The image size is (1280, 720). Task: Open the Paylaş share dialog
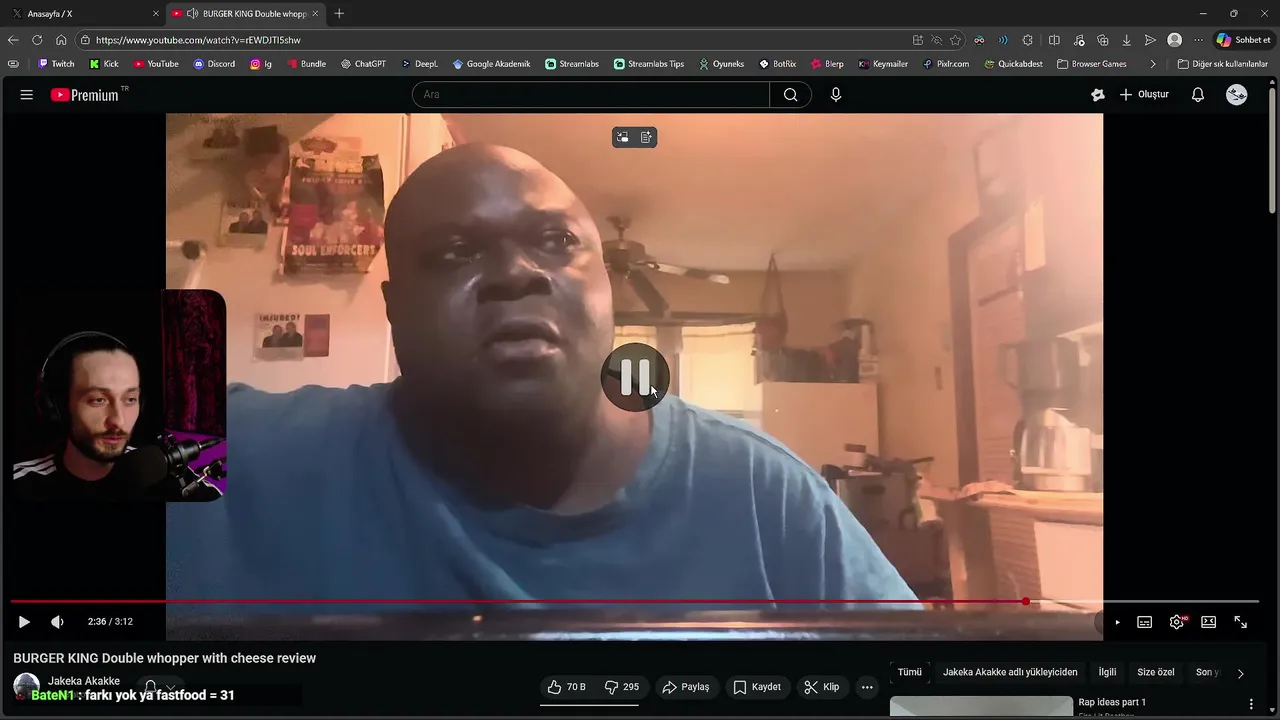(x=686, y=687)
